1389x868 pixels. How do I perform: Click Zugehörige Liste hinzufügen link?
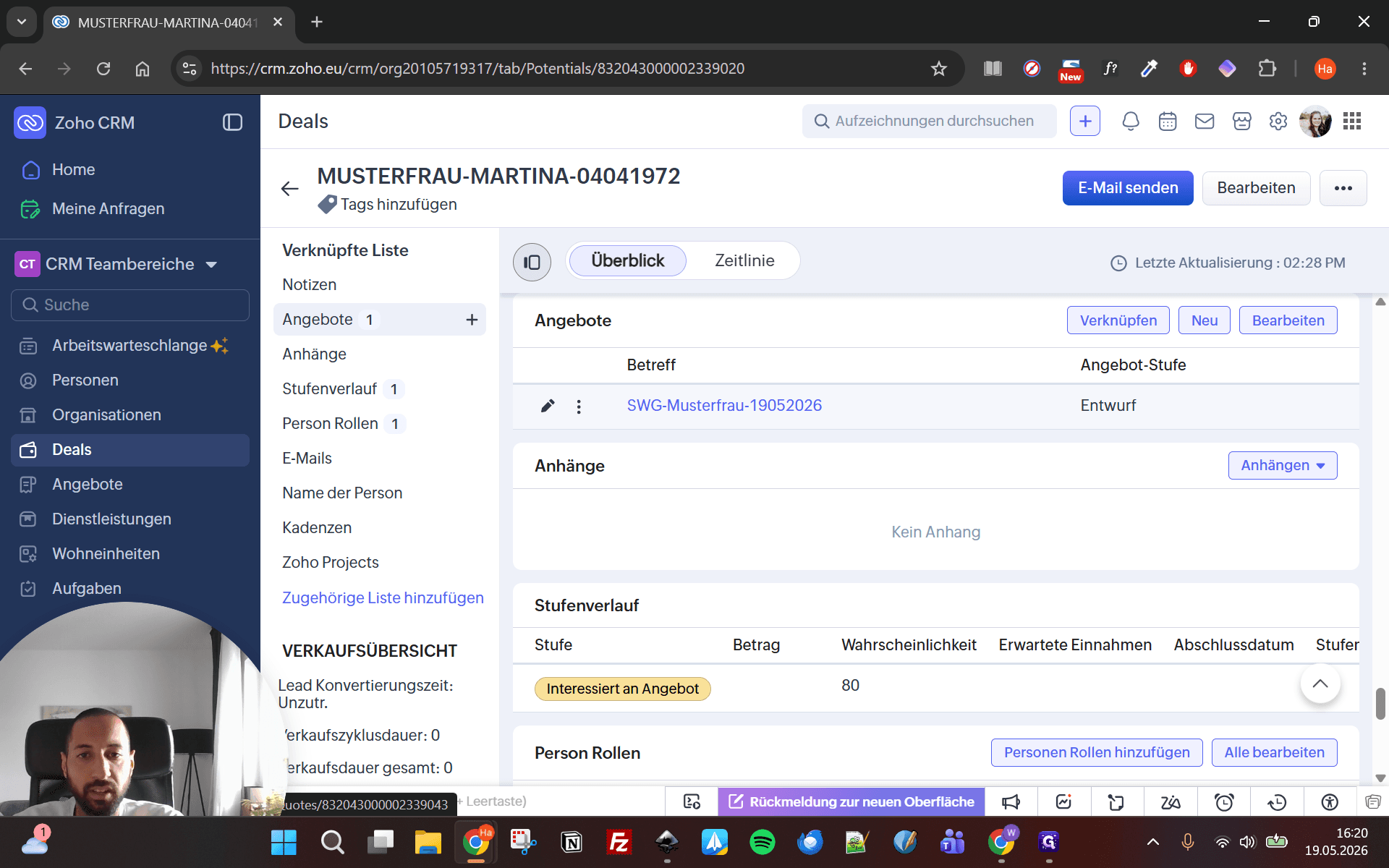(383, 597)
